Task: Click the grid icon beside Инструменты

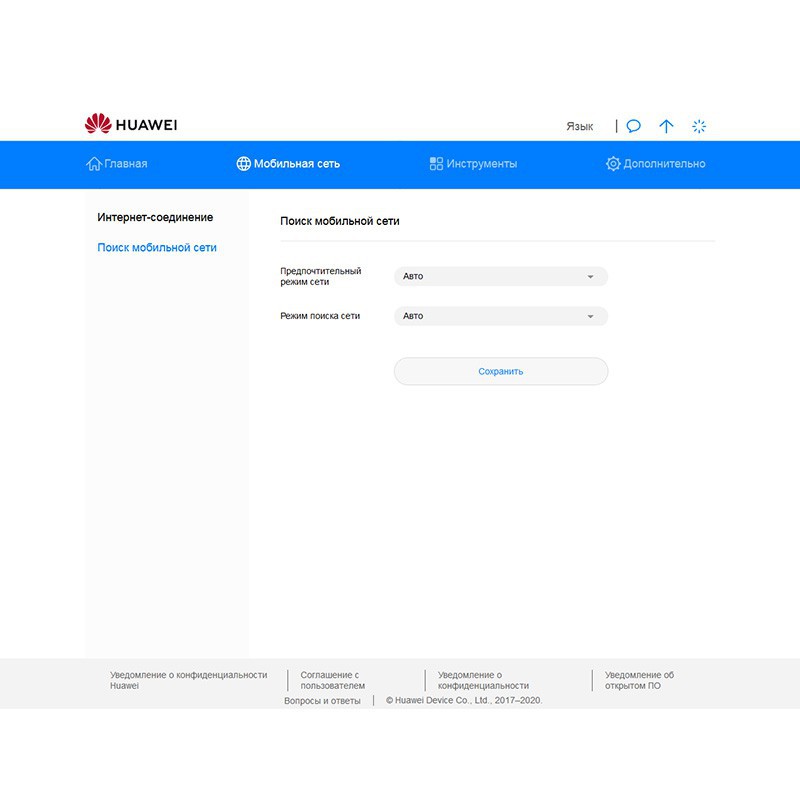Action: pyautogui.click(x=436, y=164)
